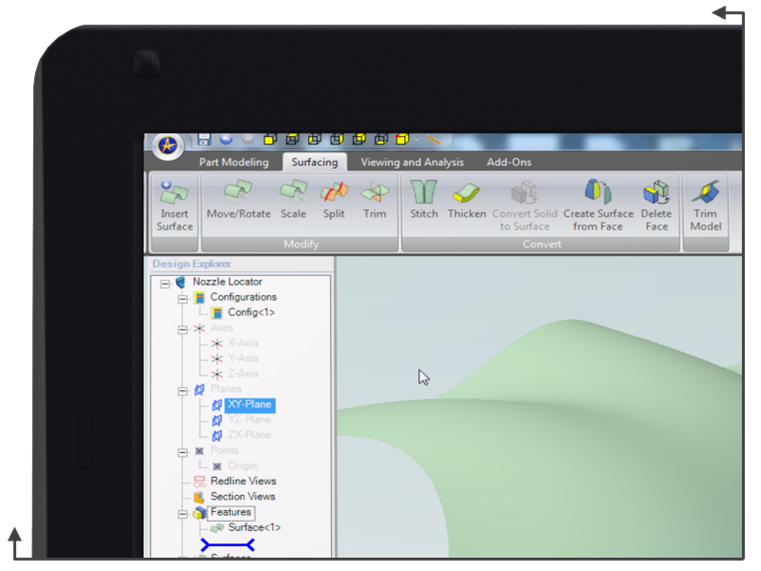Click the Save disk icon
The height and width of the screenshot is (571, 761).
pyautogui.click(x=204, y=140)
